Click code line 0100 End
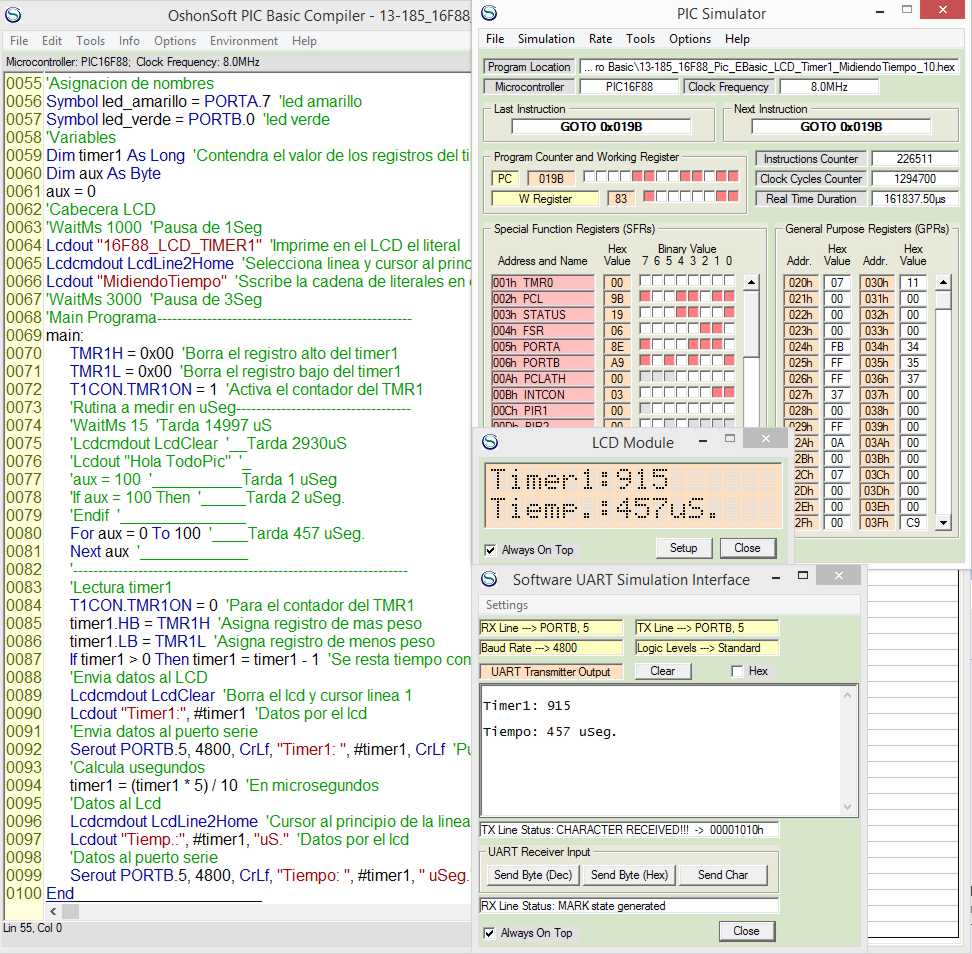The height and width of the screenshot is (954, 972). (x=60, y=893)
